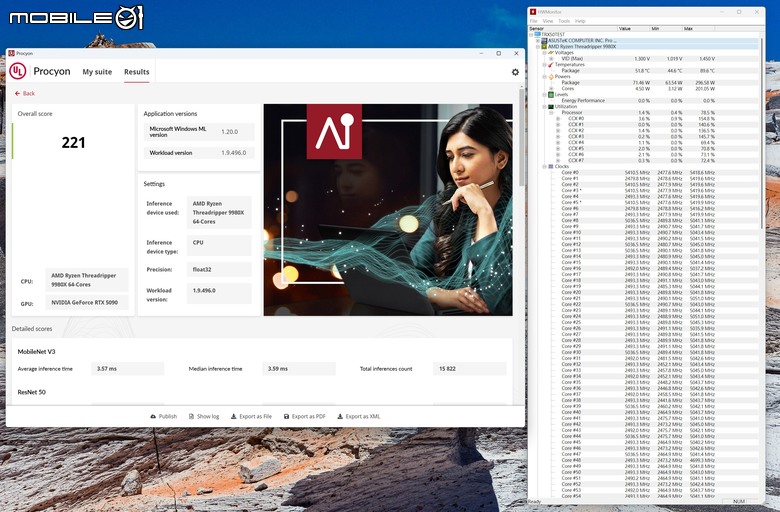Image resolution: width=780 pixels, height=512 pixels.
Task: Click the cloud Publish icon
Action: (x=153, y=416)
